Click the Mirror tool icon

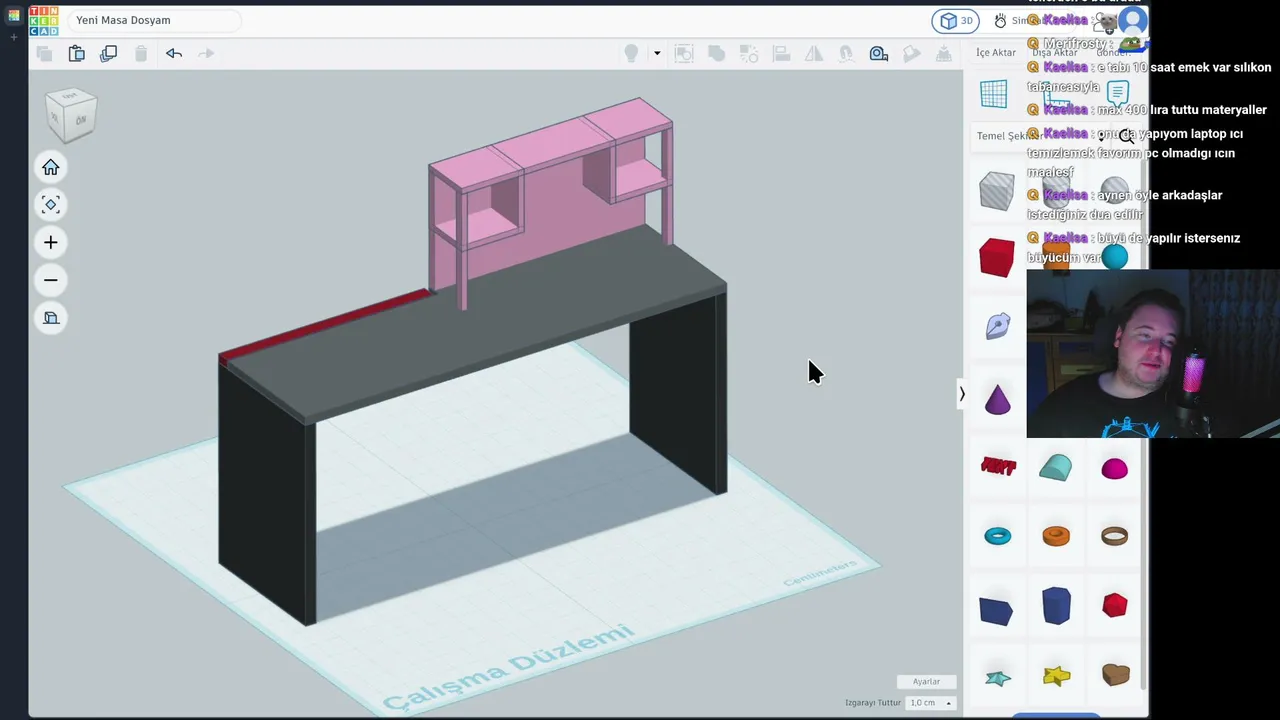coord(814,53)
